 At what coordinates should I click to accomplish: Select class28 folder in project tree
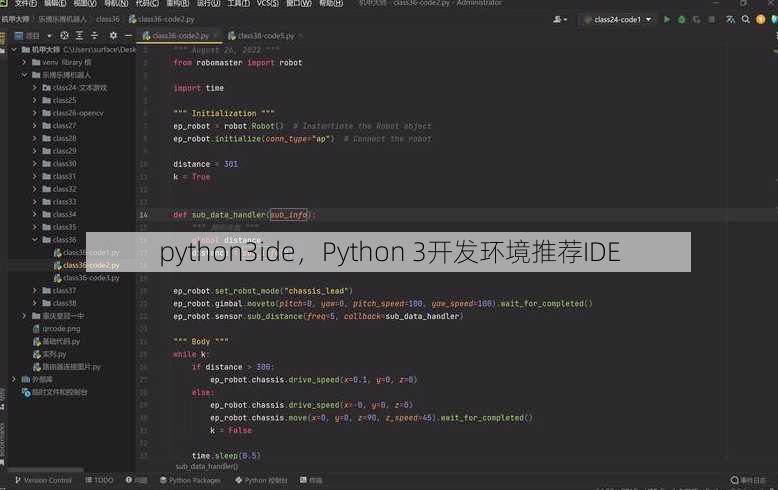[x=60, y=138]
